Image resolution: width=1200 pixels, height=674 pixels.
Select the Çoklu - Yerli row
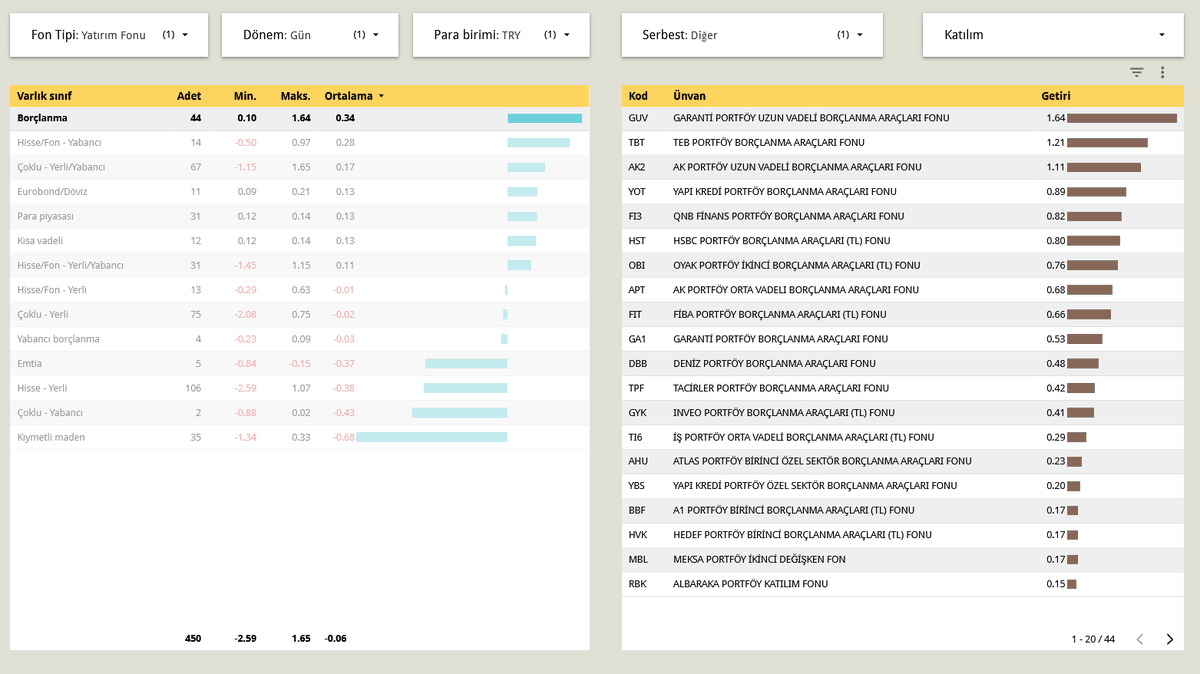299,314
